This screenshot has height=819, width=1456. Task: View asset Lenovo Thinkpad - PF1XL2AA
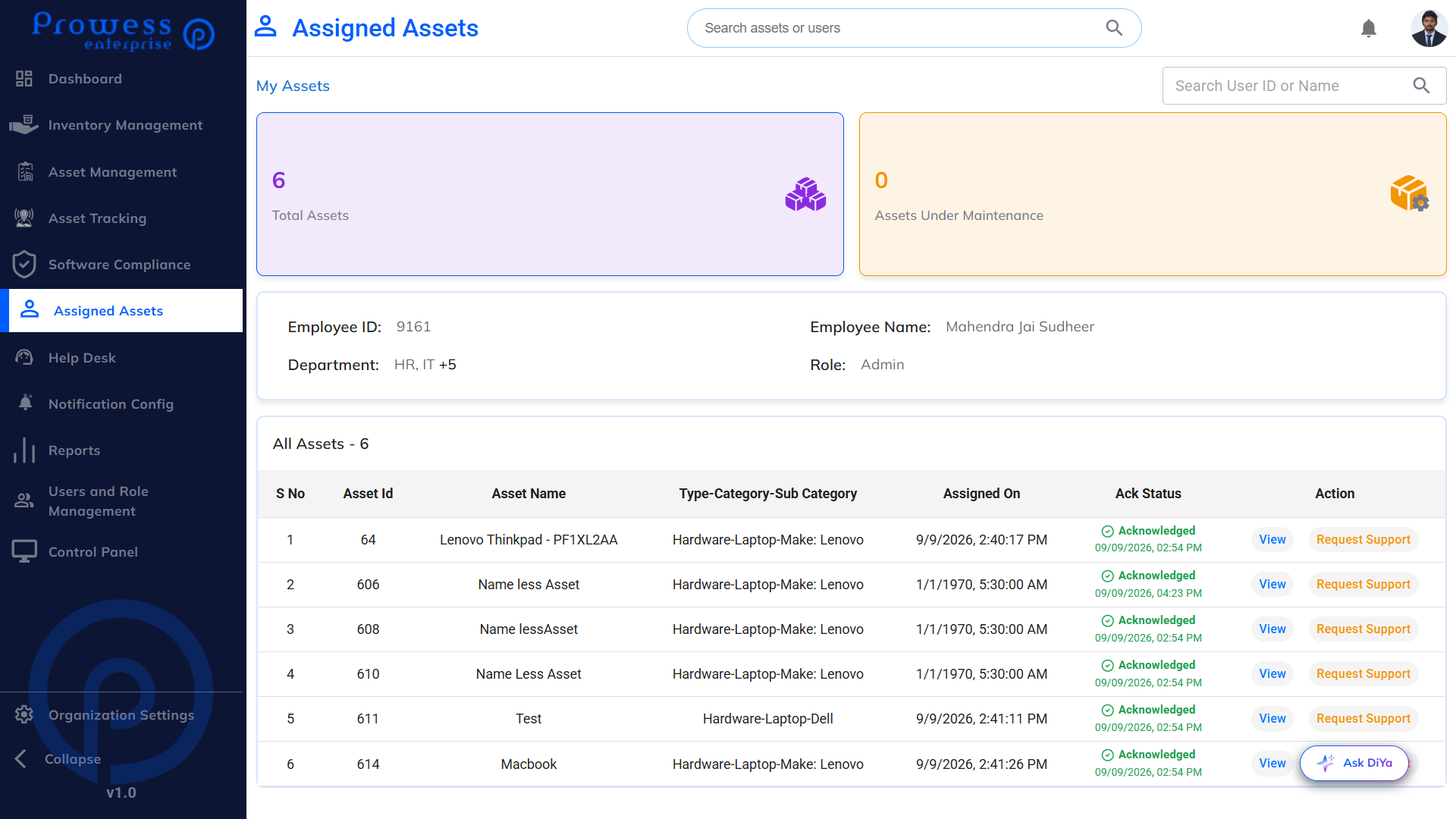tap(1272, 539)
